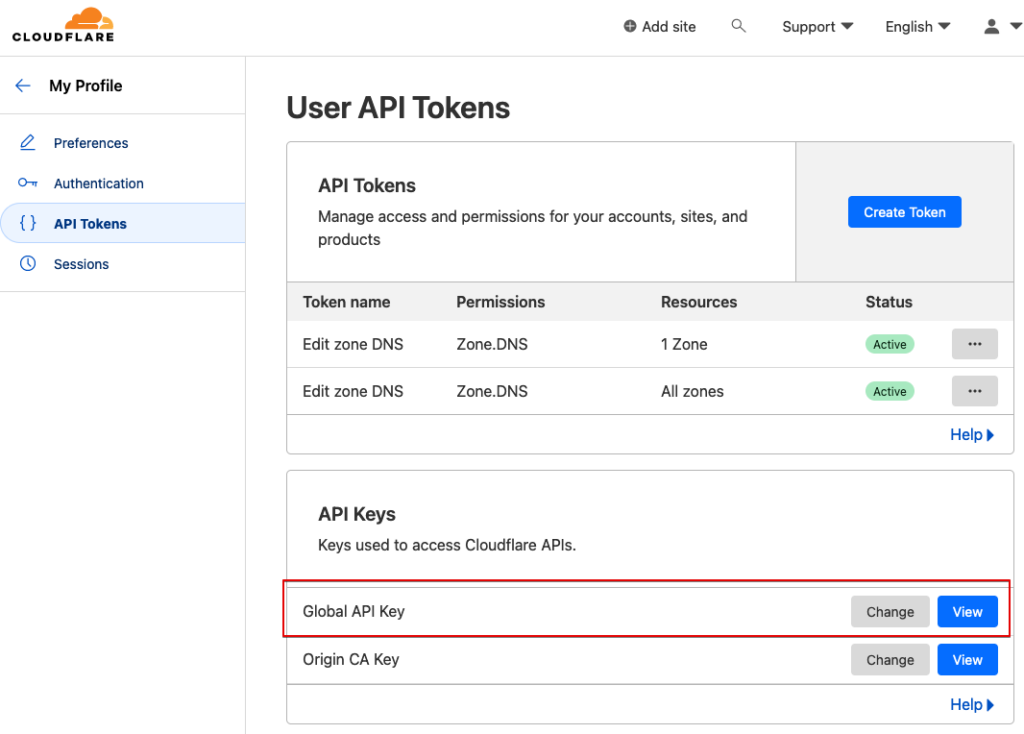Click Zone.DNS permission in All zones row
This screenshot has width=1024, height=734.
(x=492, y=391)
